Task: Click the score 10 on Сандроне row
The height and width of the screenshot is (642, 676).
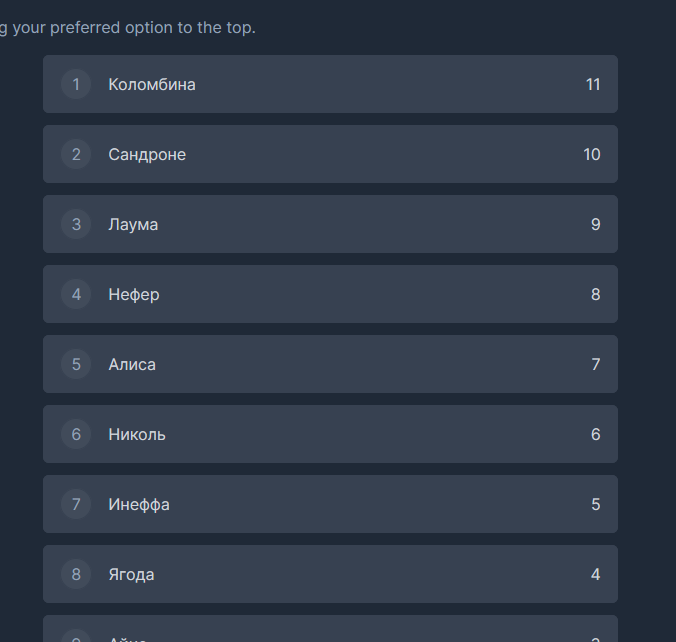Action: [x=592, y=154]
